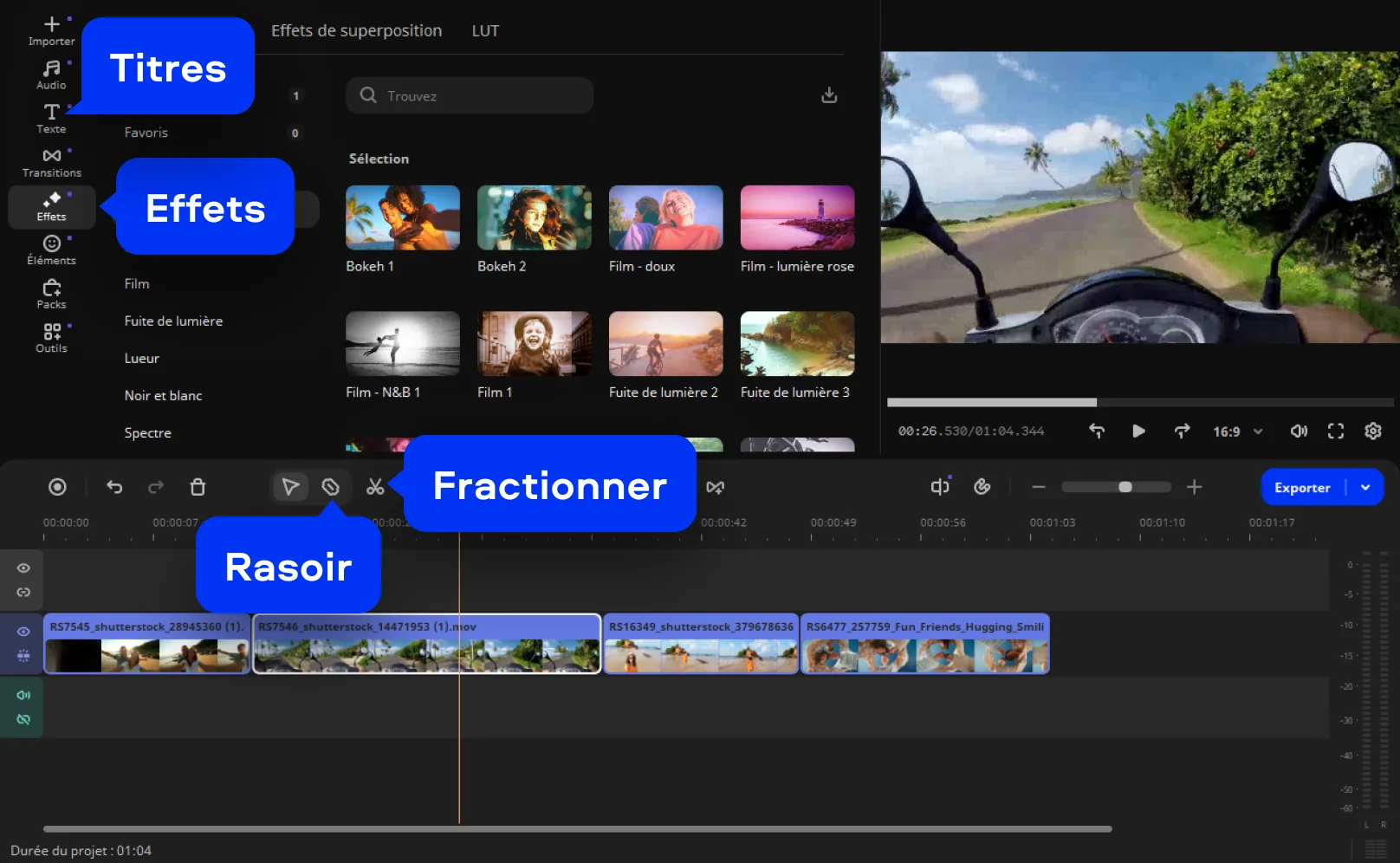The width and height of the screenshot is (1400, 863).
Task: Click the Exporter button
Action: pyautogui.click(x=1301, y=487)
